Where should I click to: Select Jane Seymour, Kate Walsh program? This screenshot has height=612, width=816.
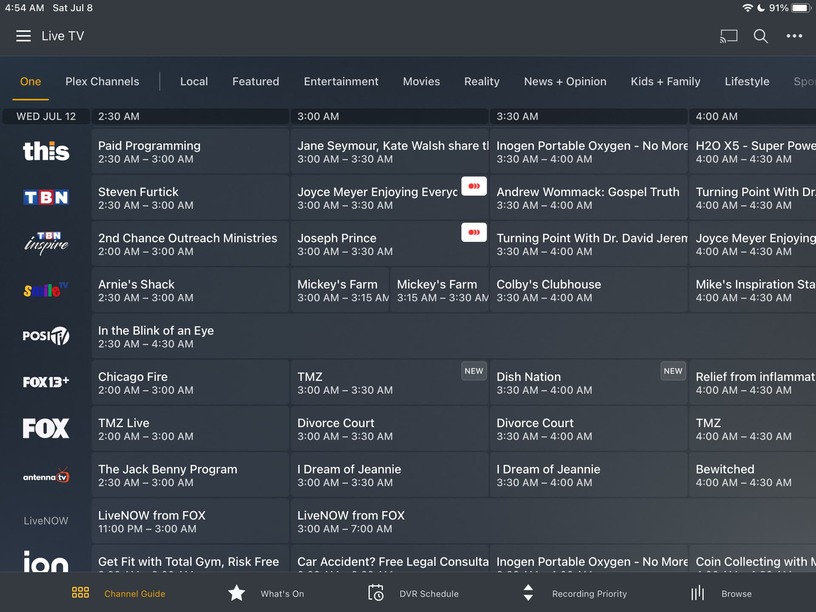click(x=389, y=151)
